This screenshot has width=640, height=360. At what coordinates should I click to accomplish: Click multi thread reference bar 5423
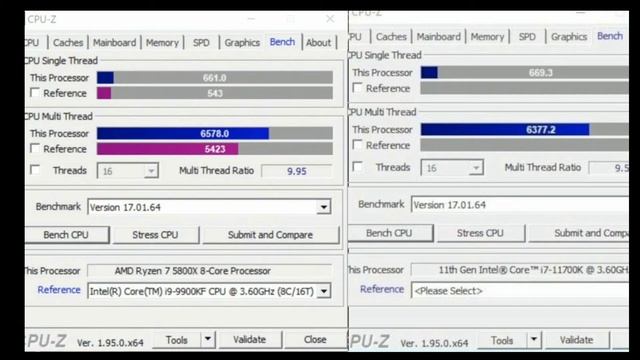coord(215,149)
